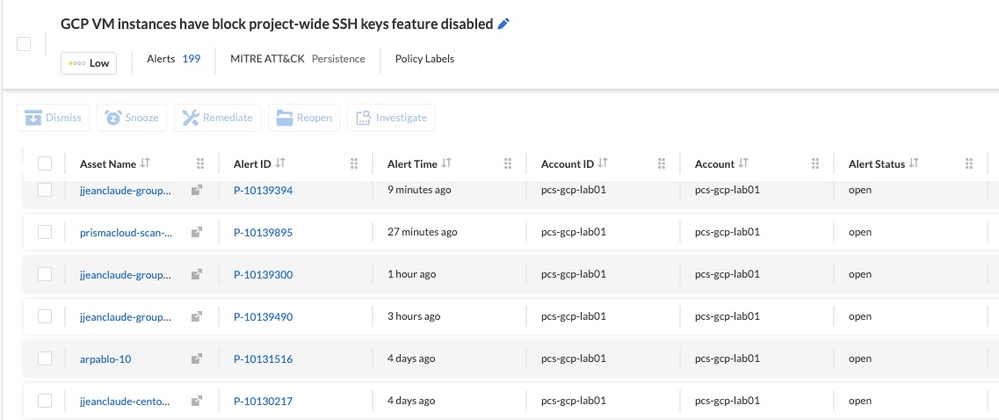Sort by Alert Time using sort arrows
The image size is (999, 420).
pyautogui.click(x=447, y=164)
